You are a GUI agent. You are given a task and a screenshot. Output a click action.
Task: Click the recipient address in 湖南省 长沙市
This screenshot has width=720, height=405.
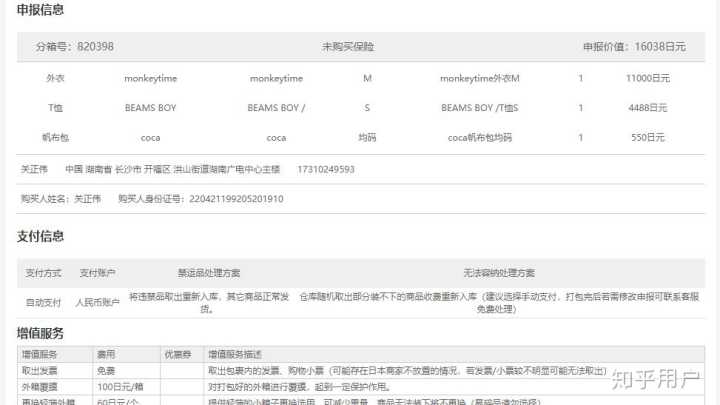(x=172, y=169)
